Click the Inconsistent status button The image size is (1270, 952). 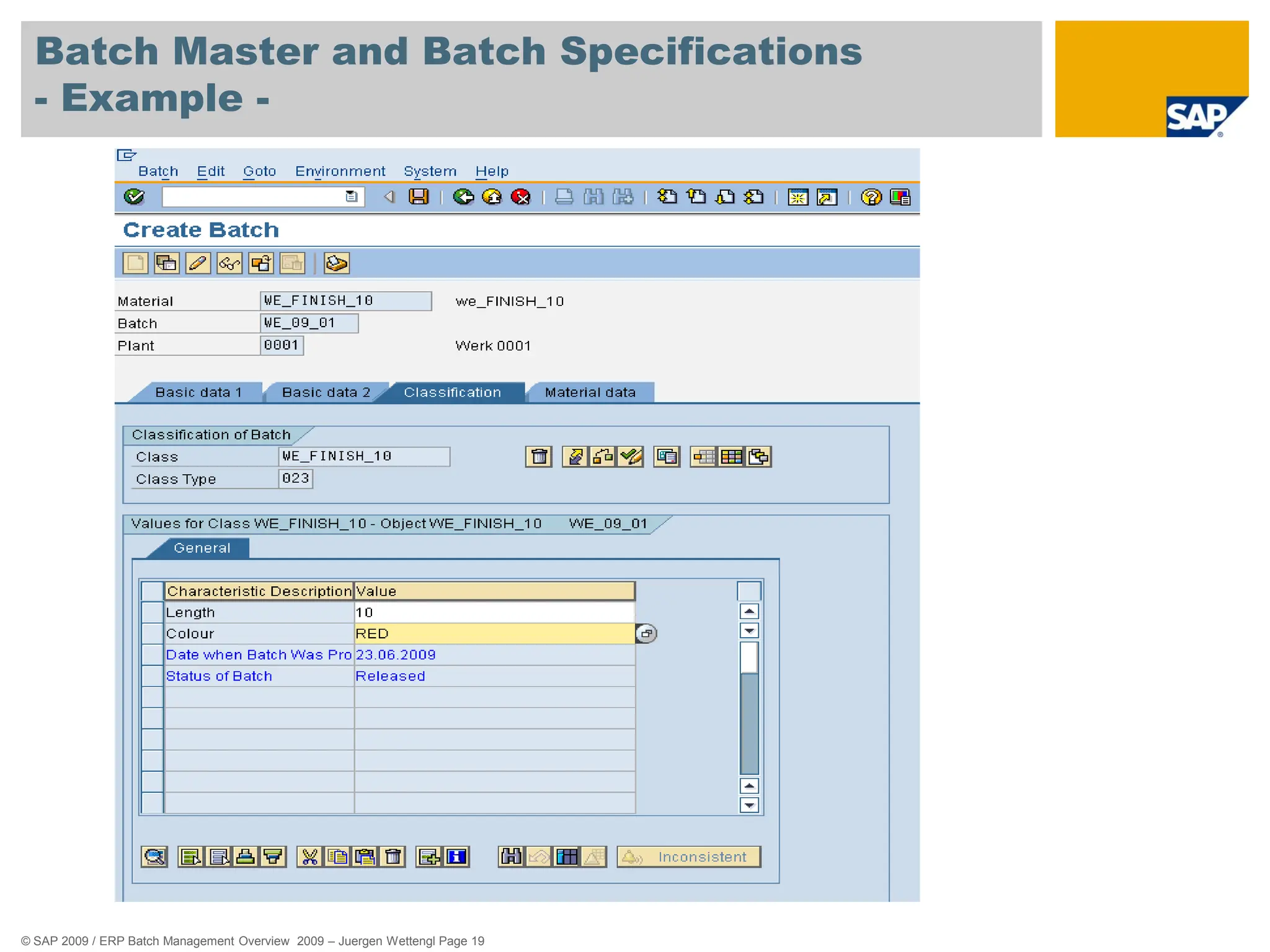(x=689, y=857)
